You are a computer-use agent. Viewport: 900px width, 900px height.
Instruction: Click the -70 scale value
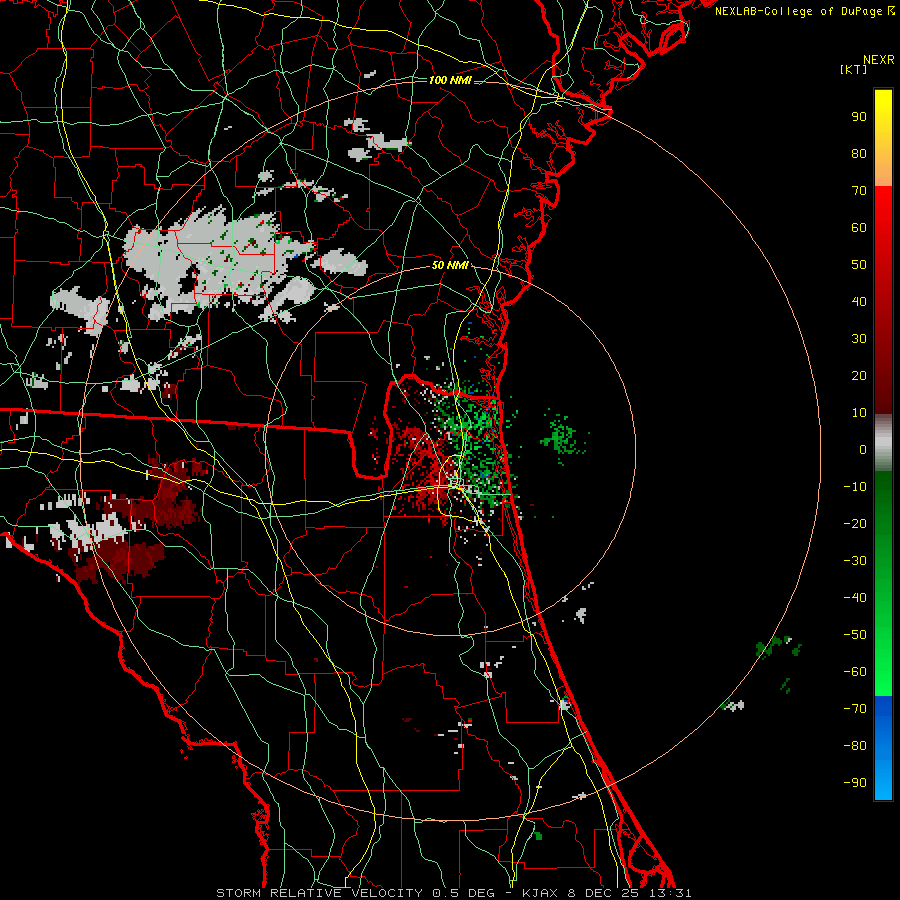pos(855,709)
